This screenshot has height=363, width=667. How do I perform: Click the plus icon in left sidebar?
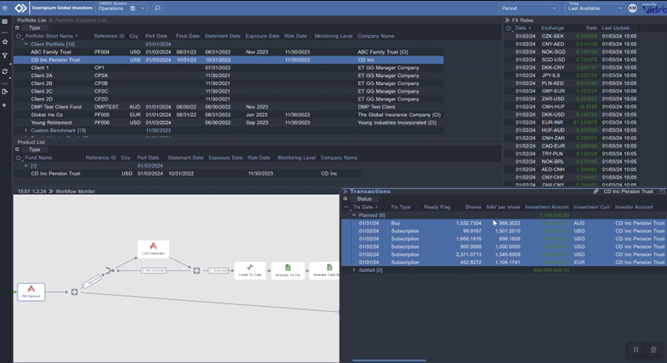5,105
